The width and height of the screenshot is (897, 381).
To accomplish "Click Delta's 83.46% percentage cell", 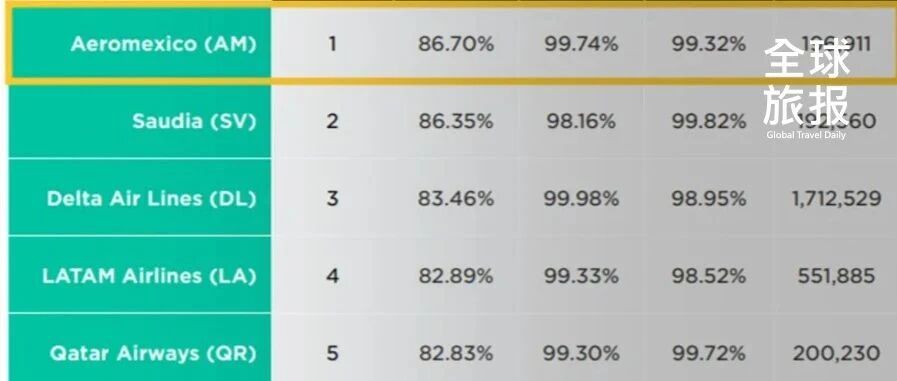I will (x=455, y=199).
